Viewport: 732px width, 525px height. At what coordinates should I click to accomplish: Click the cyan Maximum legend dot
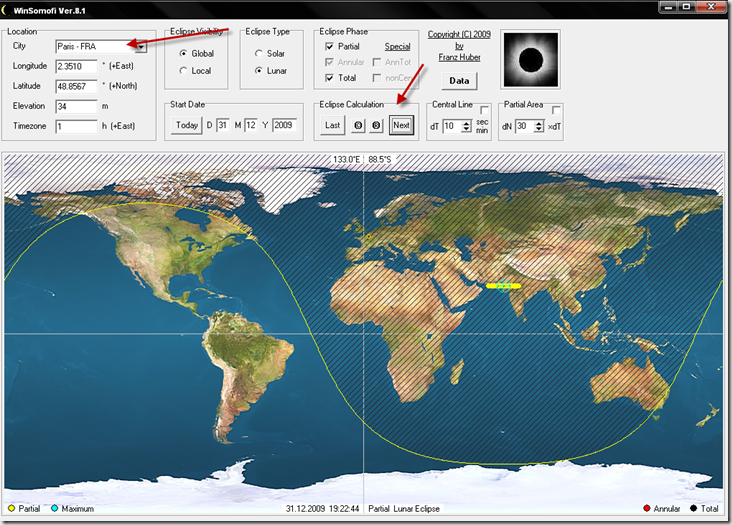[55, 508]
